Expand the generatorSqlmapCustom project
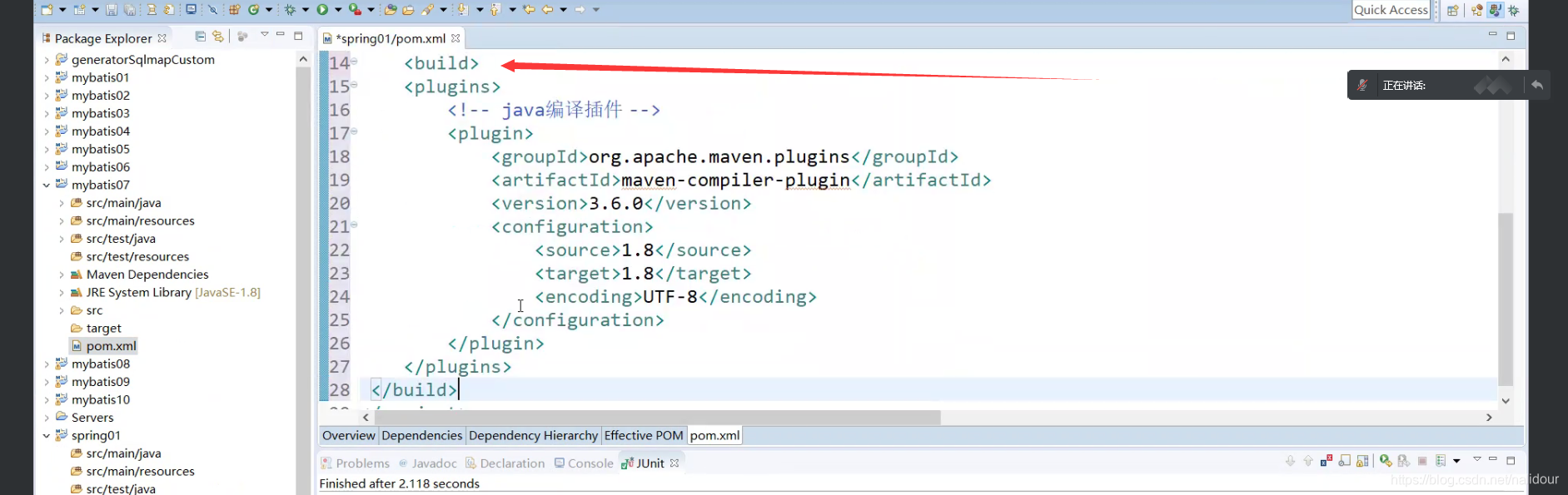This screenshot has width=1568, height=495. pos(47,60)
